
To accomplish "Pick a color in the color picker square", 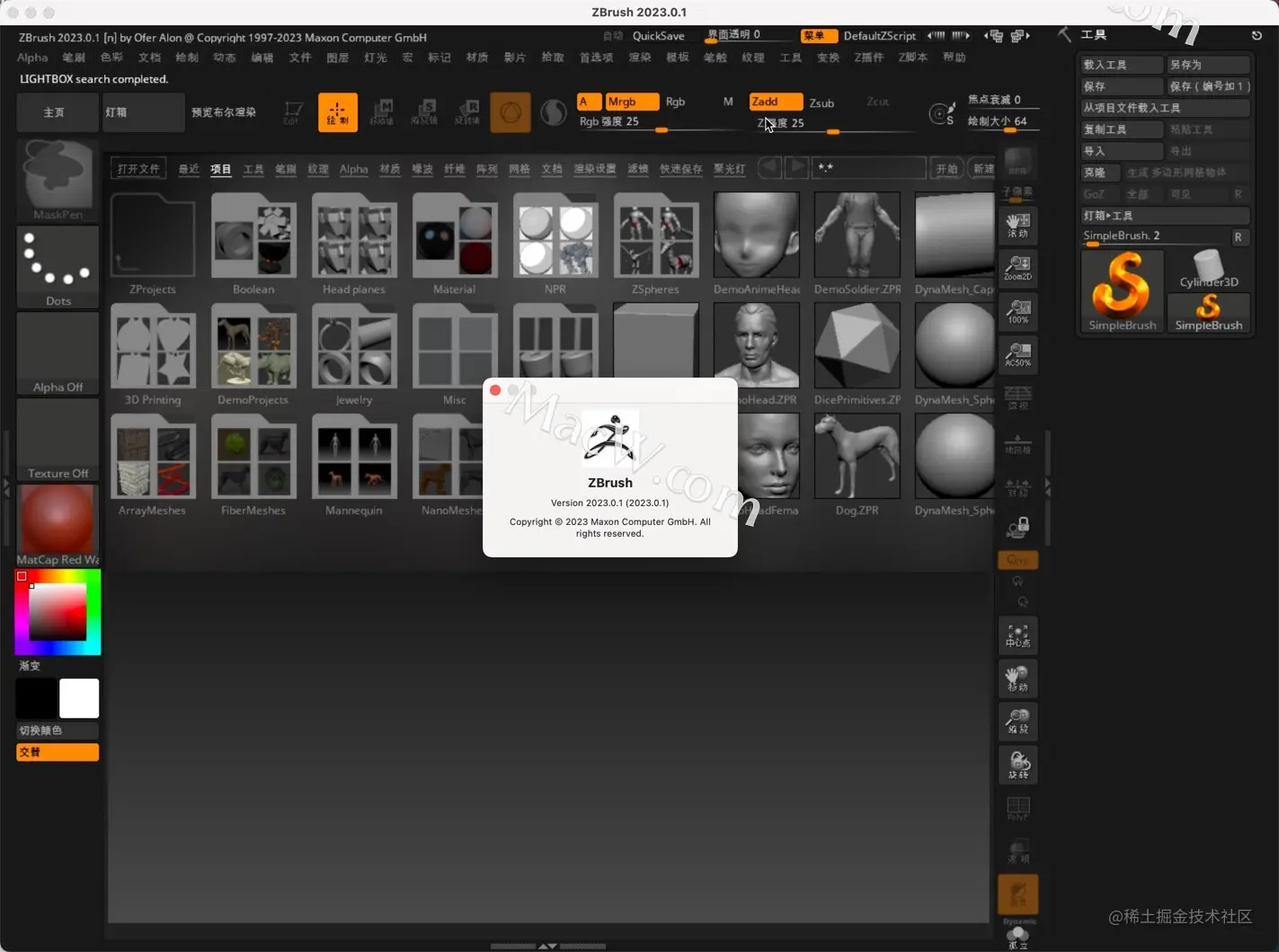I will [58, 611].
